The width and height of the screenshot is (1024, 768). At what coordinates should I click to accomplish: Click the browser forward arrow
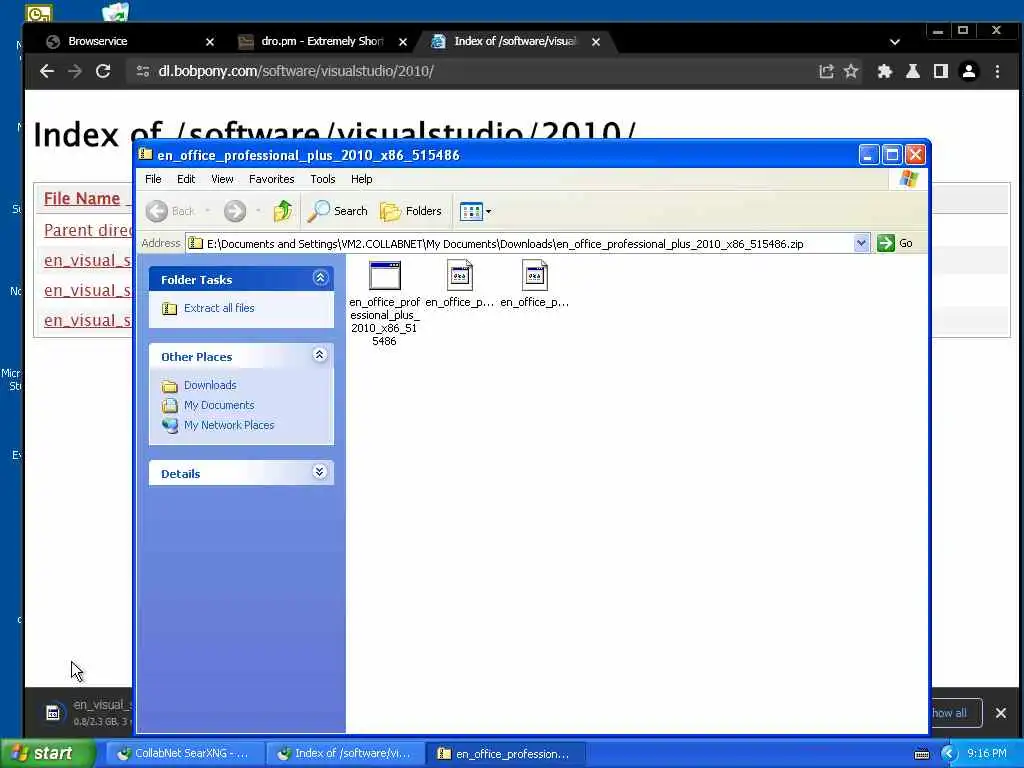(75, 71)
